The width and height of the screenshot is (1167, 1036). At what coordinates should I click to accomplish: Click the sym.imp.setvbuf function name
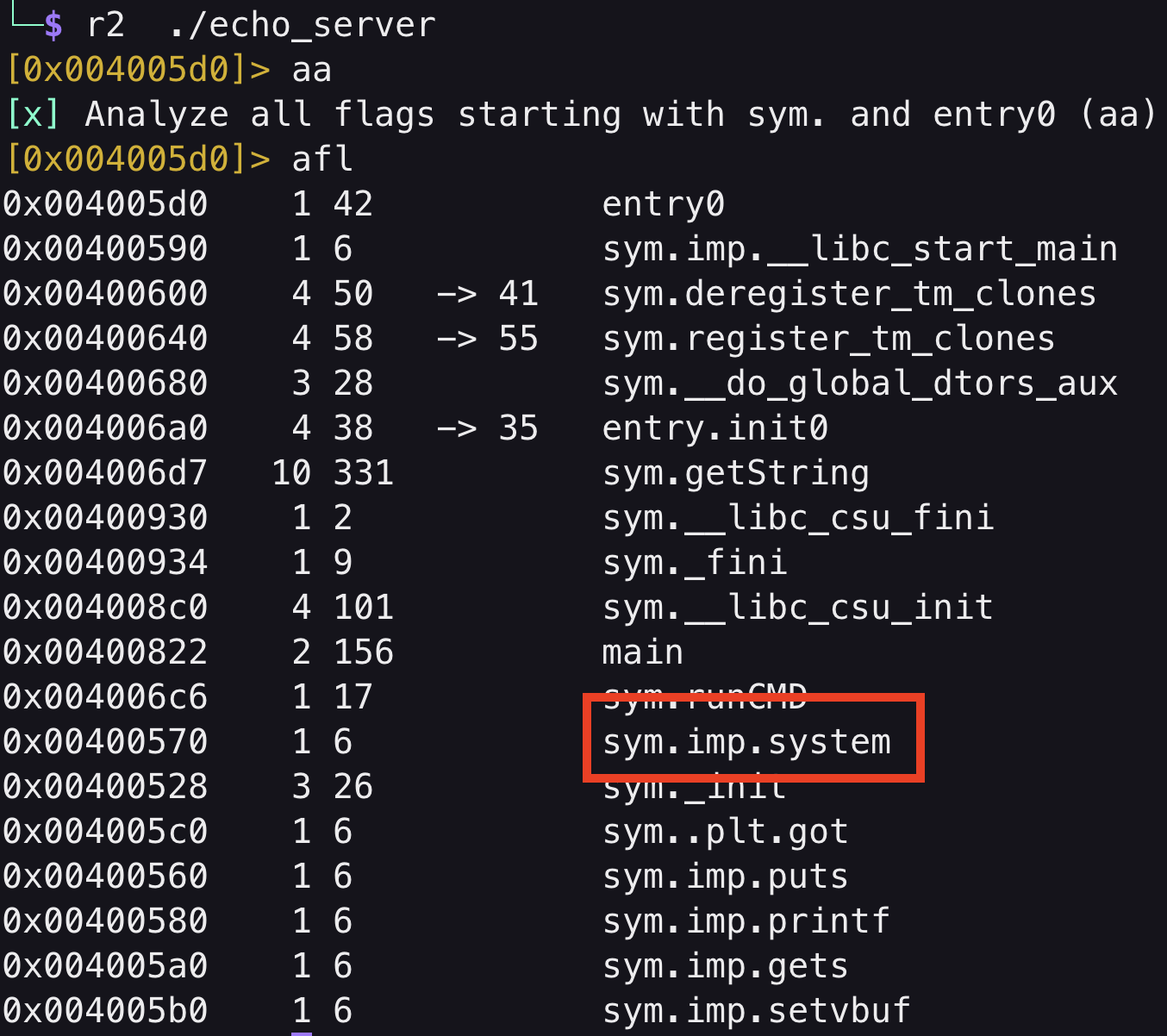(756, 1011)
